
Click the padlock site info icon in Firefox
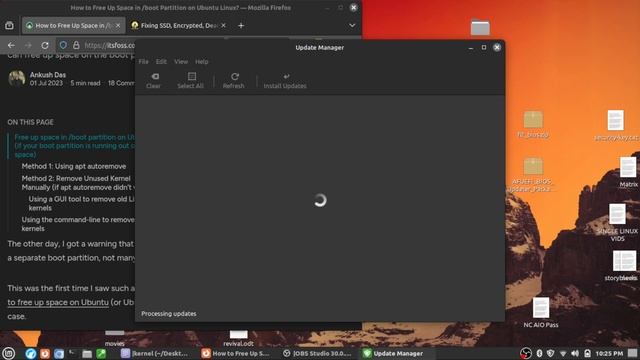pyautogui.click(x=76, y=45)
